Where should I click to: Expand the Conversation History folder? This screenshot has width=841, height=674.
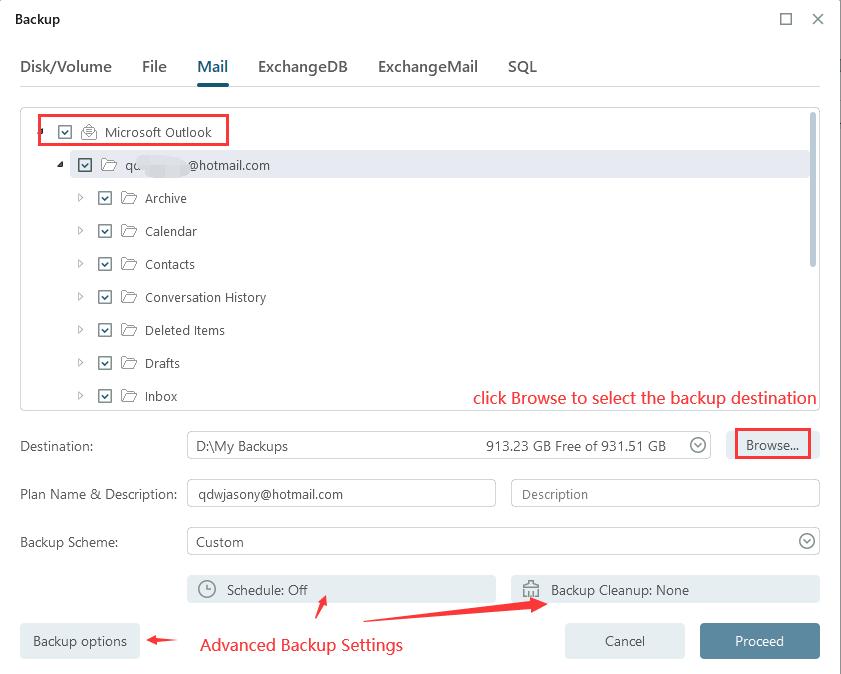[81, 297]
